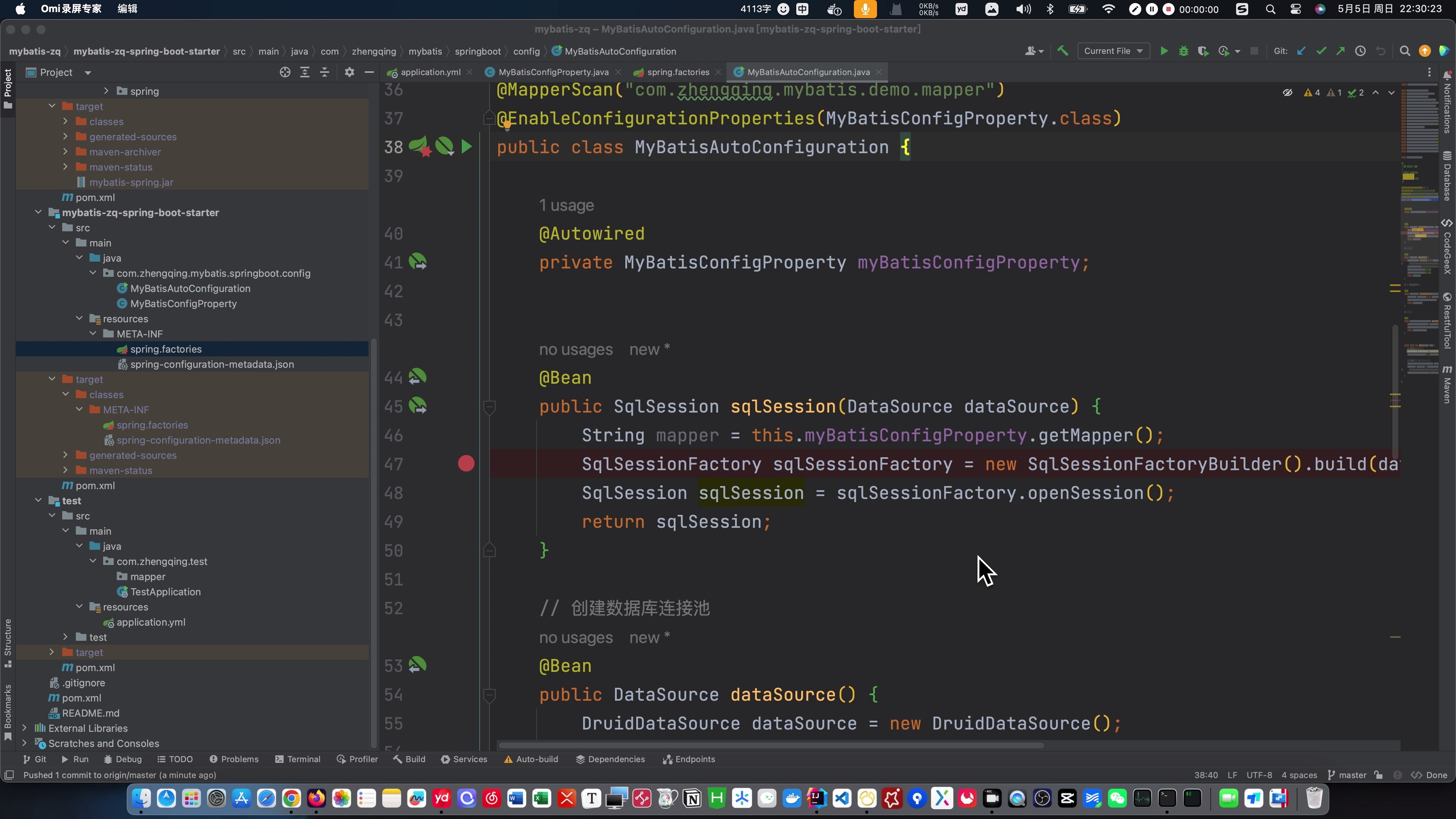Viewport: 1456px width, 819px height.
Task: Click the Build hammer icon
Action: [1062, 51]
